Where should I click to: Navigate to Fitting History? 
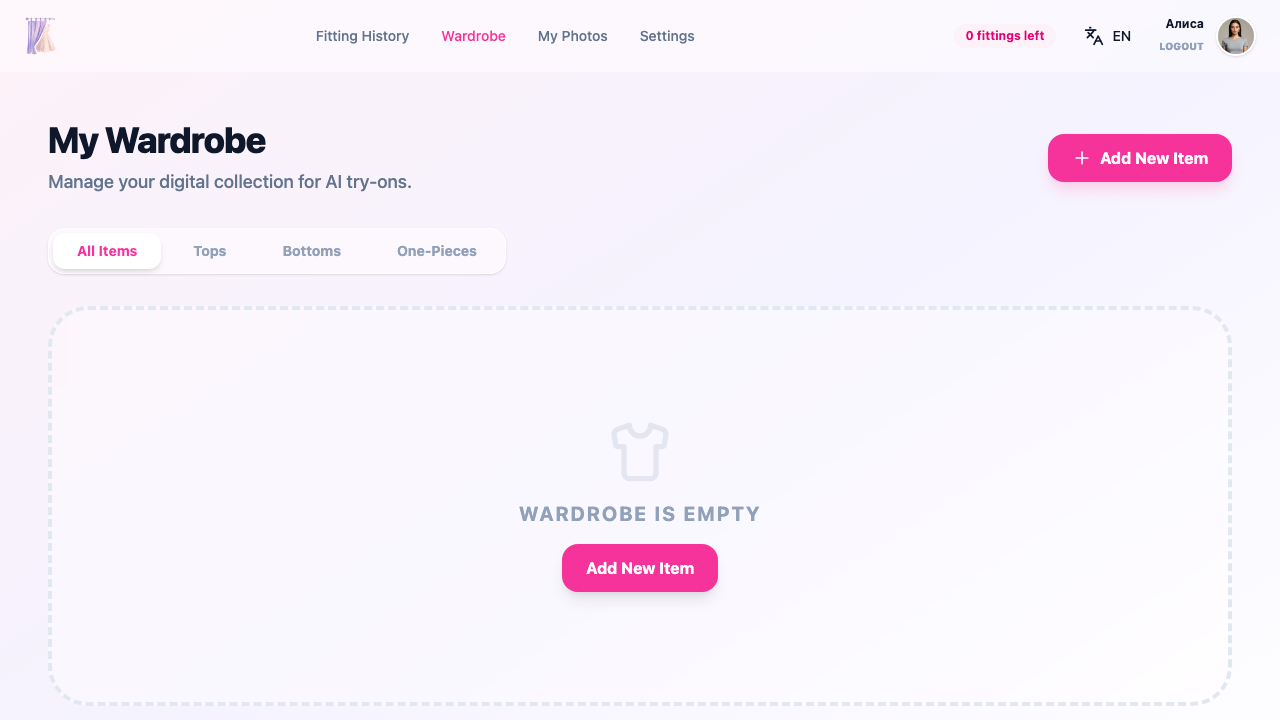coord(362,36)
